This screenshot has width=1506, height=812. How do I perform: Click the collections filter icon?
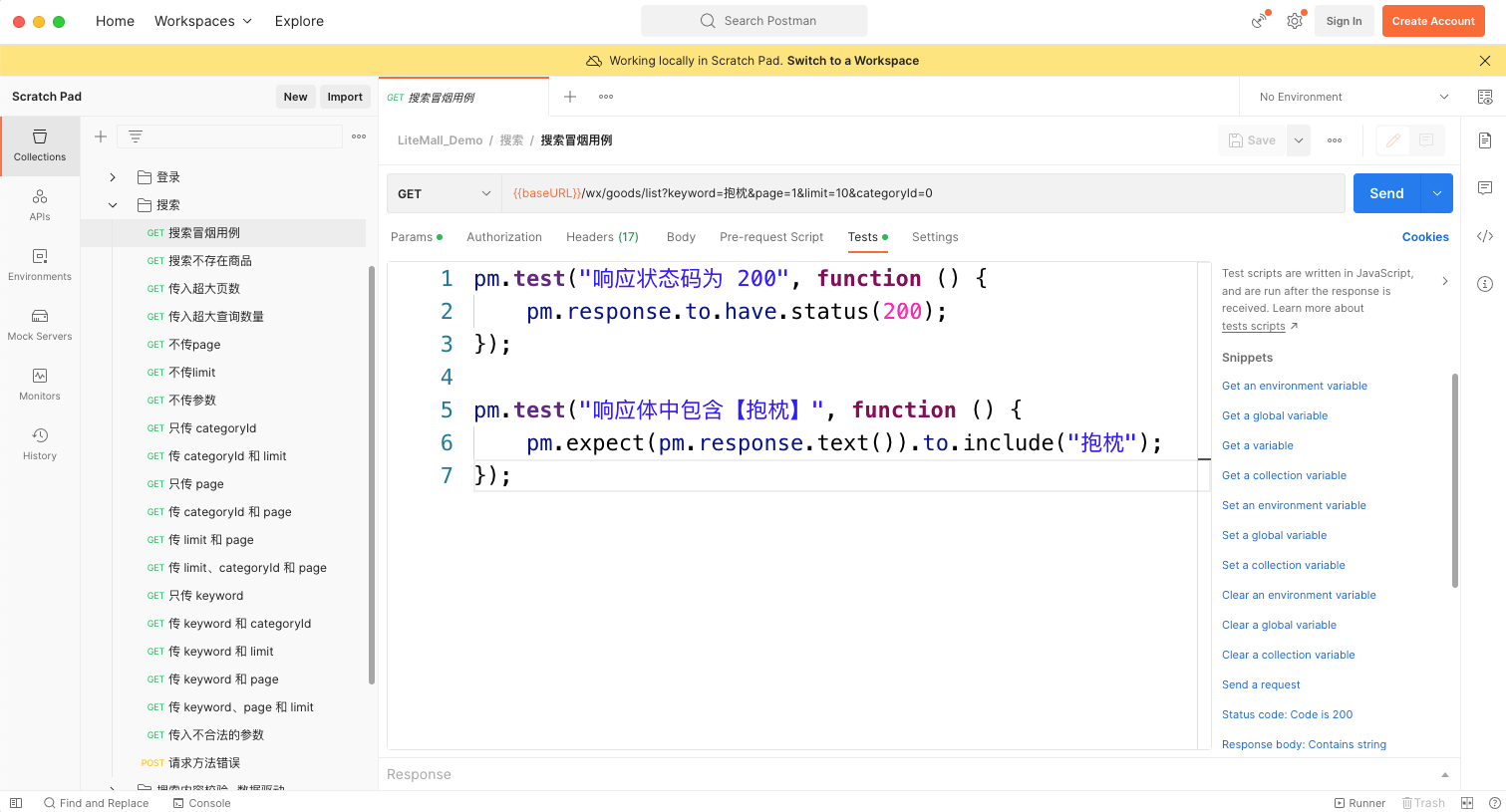coord(136,136)
